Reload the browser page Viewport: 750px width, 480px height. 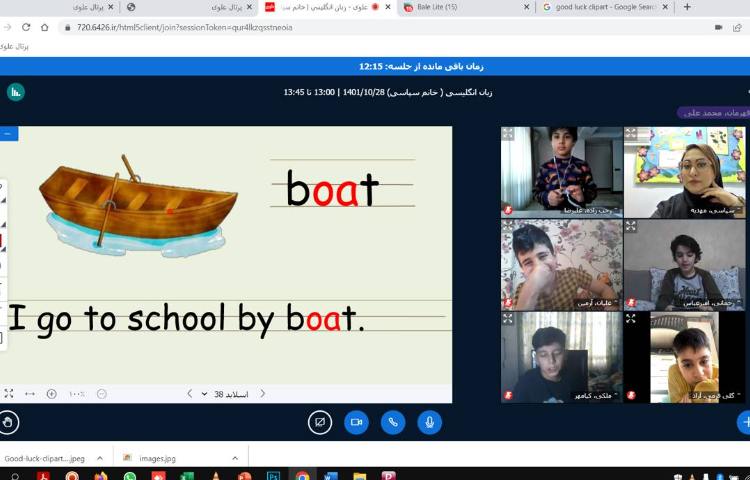point(26,27)
